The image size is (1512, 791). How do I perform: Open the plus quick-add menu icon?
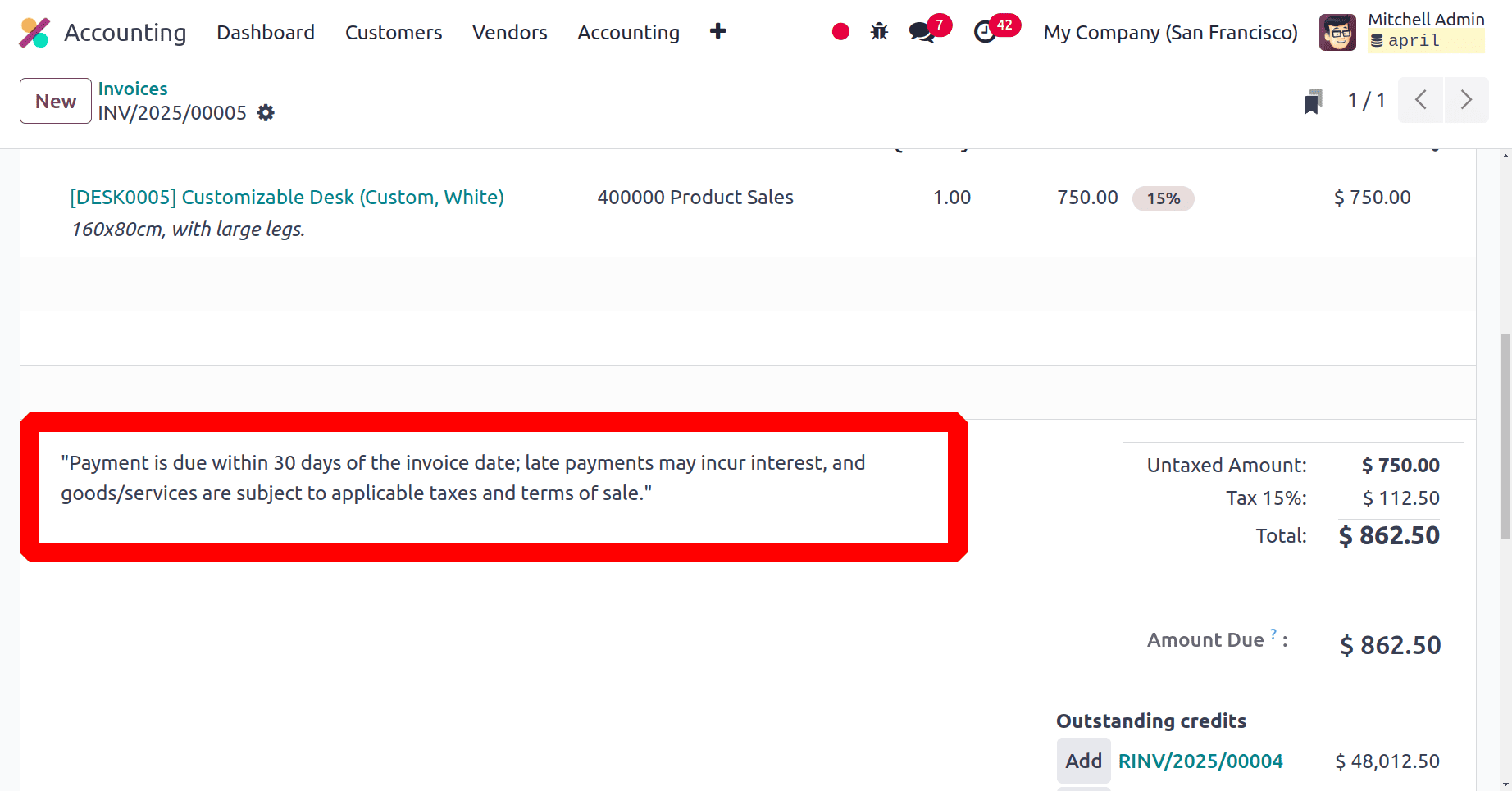pyautogui.click(x=717, y=31)
